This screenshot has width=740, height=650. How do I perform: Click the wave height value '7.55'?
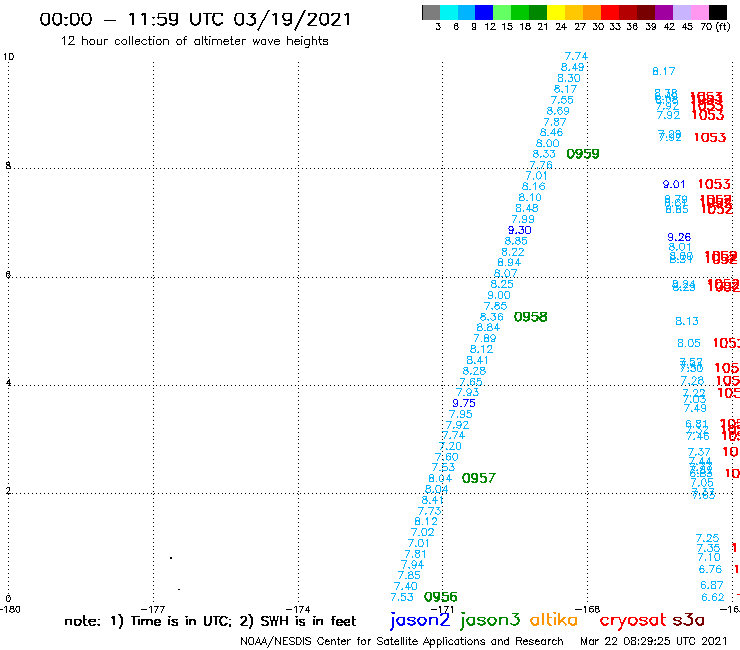(562, 100)
